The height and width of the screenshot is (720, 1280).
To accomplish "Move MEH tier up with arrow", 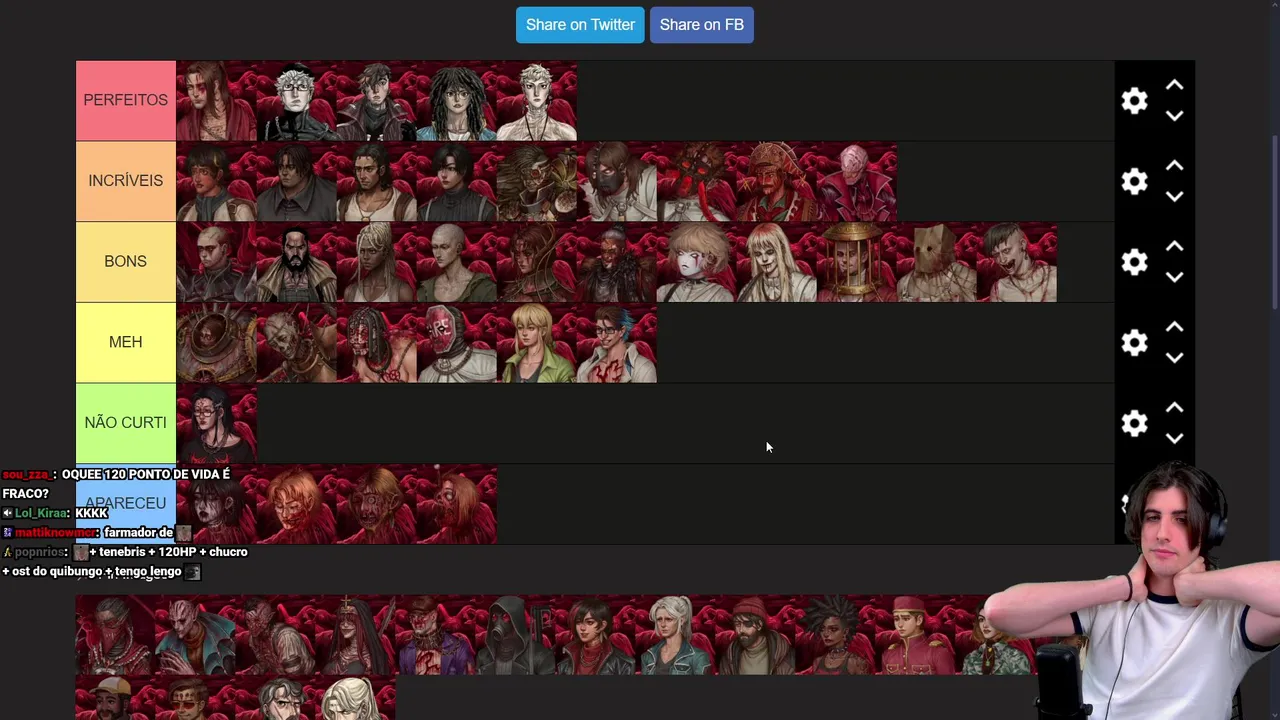I will coord(1175,327).
